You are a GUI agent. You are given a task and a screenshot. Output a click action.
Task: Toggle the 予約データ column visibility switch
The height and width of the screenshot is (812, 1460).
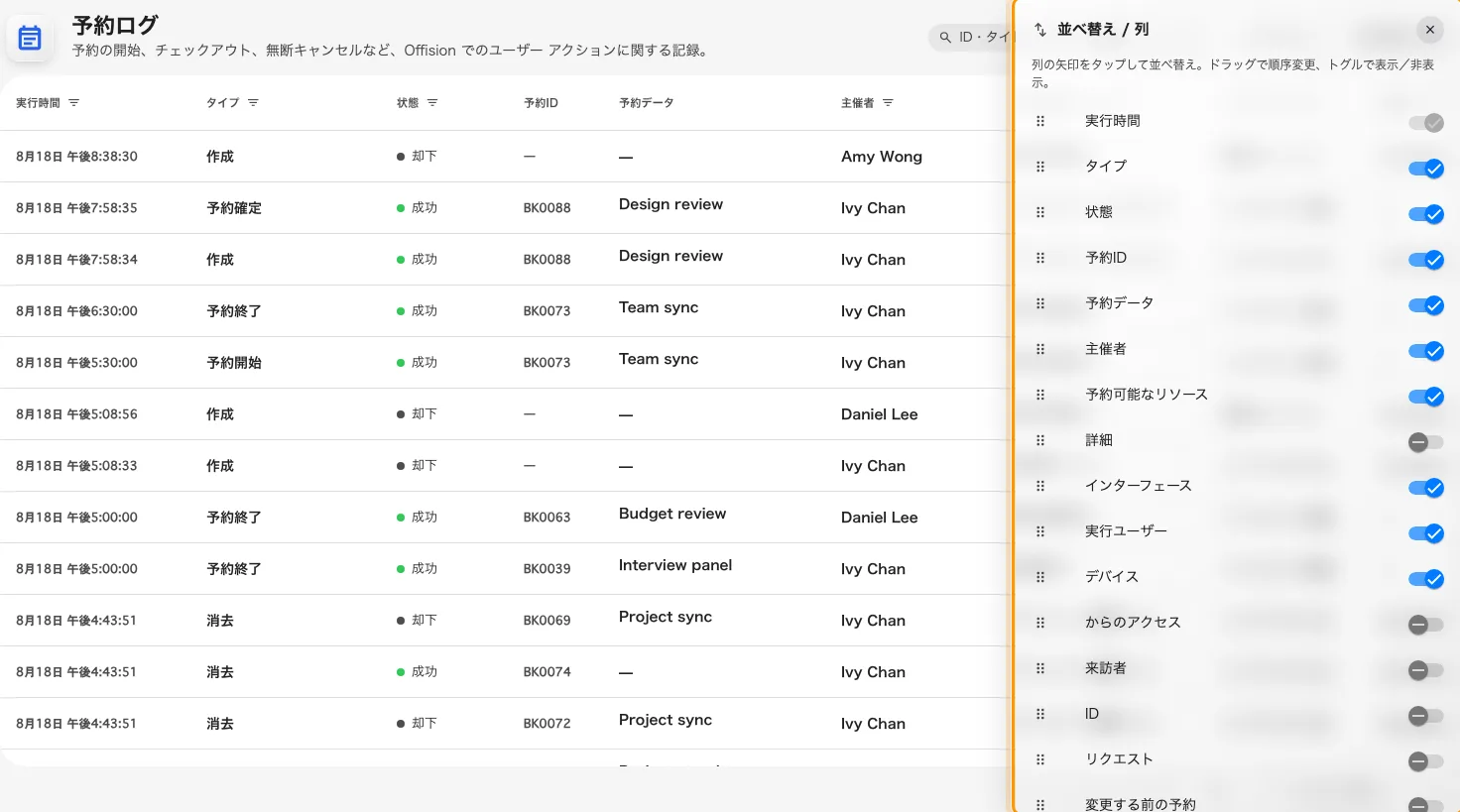(x=1426, y=305)
